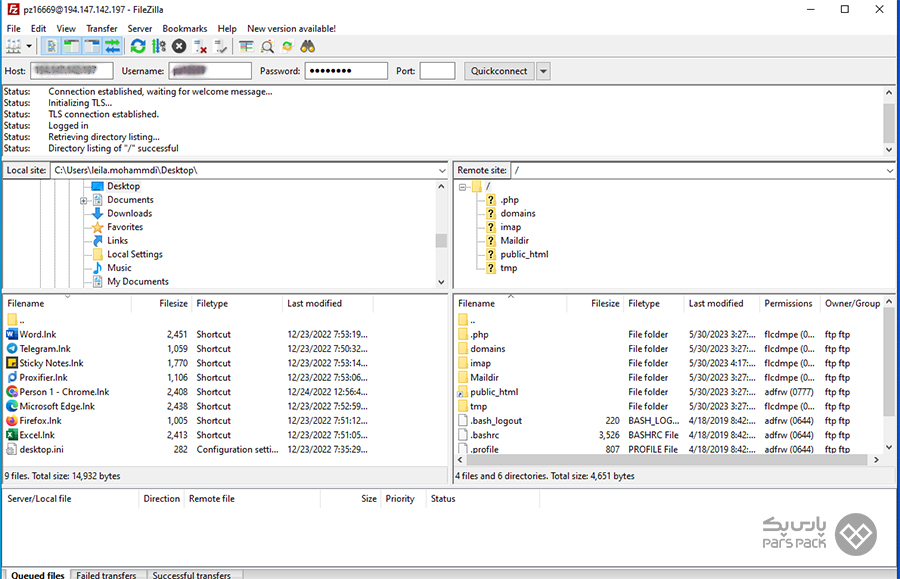Reconnect to last used server

tap(220, 46)
